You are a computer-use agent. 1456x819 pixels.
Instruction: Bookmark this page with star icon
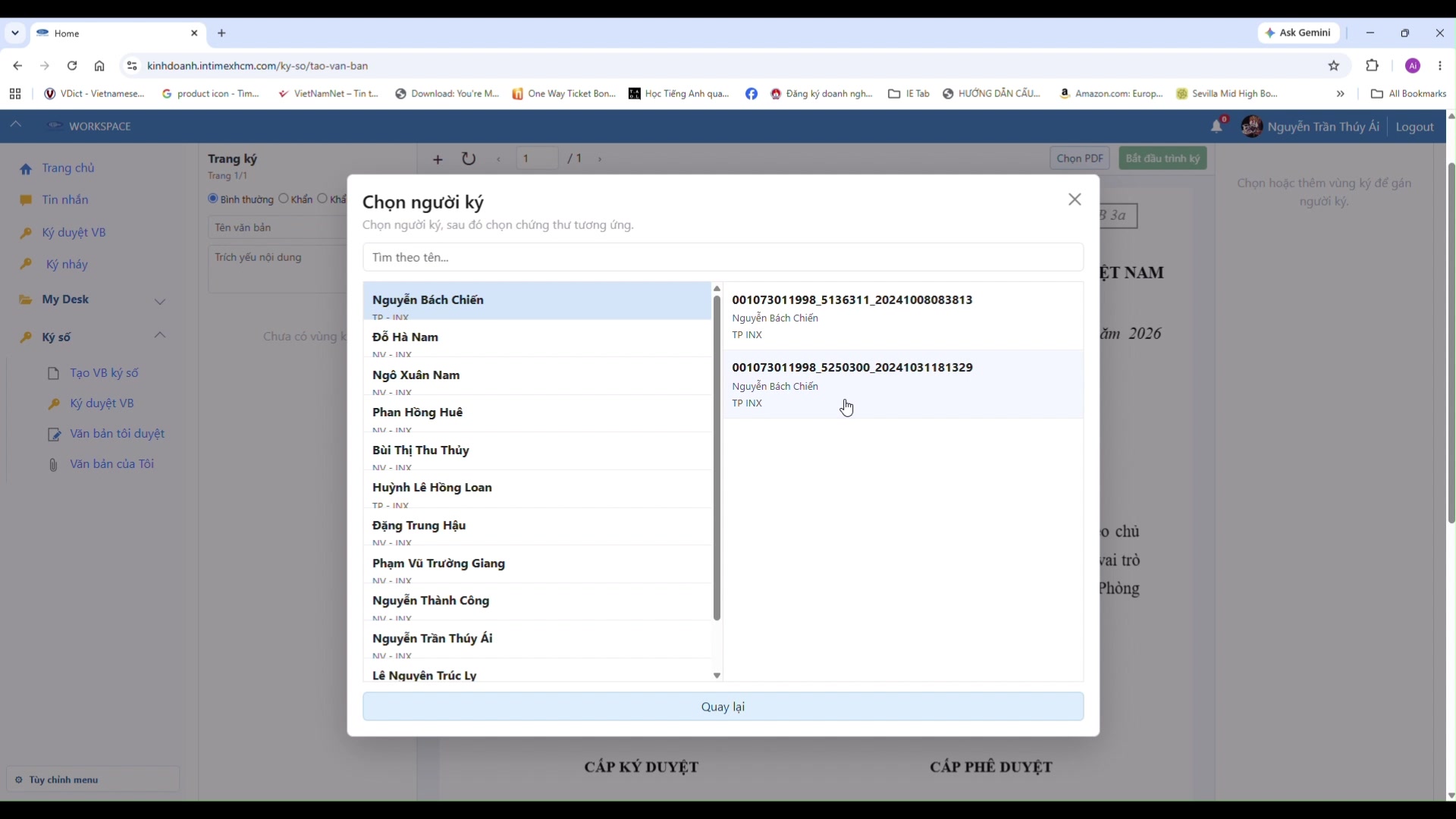click(x=1334, y=66)
